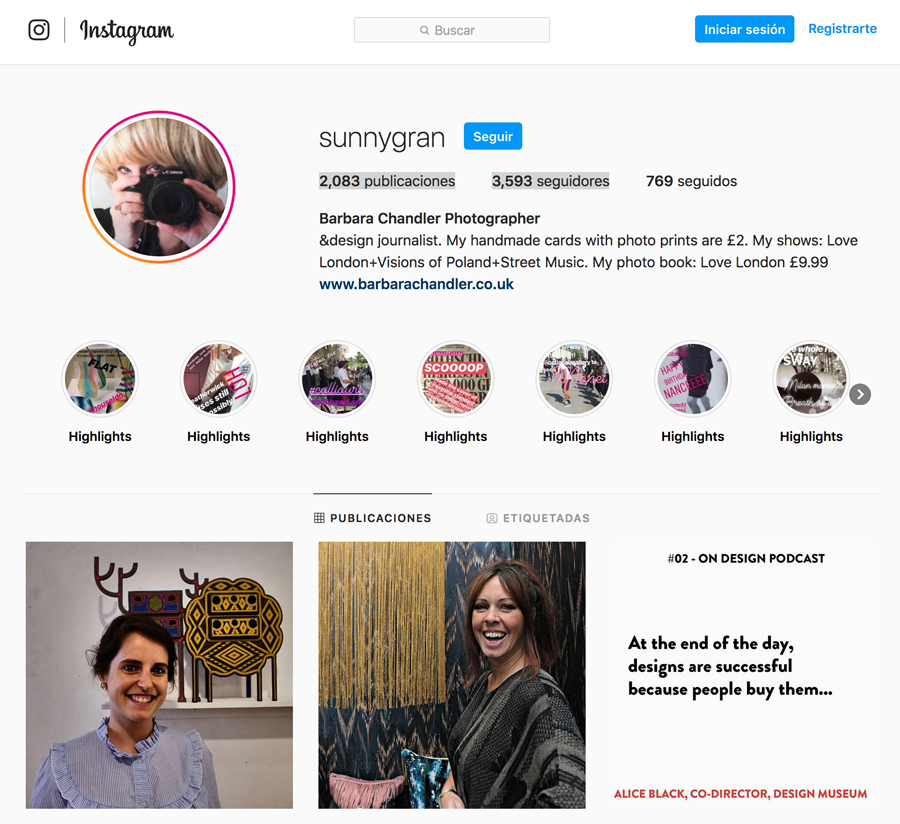Viewport: 900px width, 824px height.
Task: Open the sunnygran profile picture story
Action: [x=159, y=187]
